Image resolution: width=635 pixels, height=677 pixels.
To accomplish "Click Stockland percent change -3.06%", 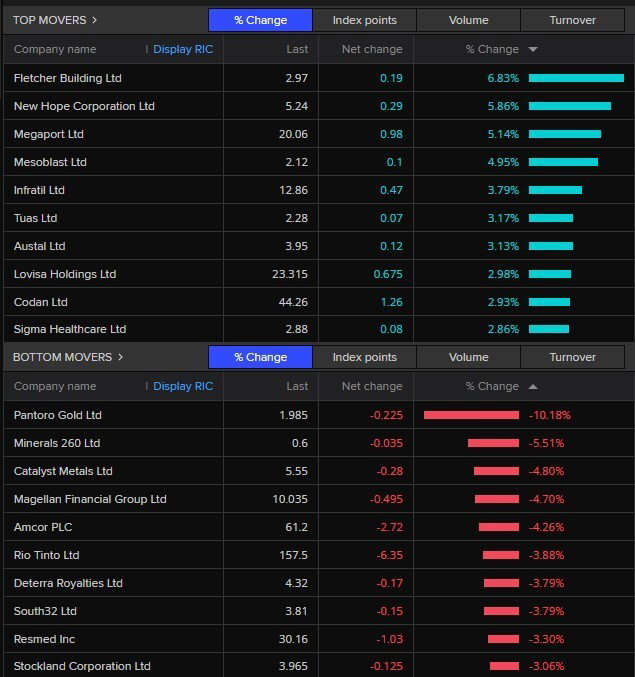I will tap(547, 666).
